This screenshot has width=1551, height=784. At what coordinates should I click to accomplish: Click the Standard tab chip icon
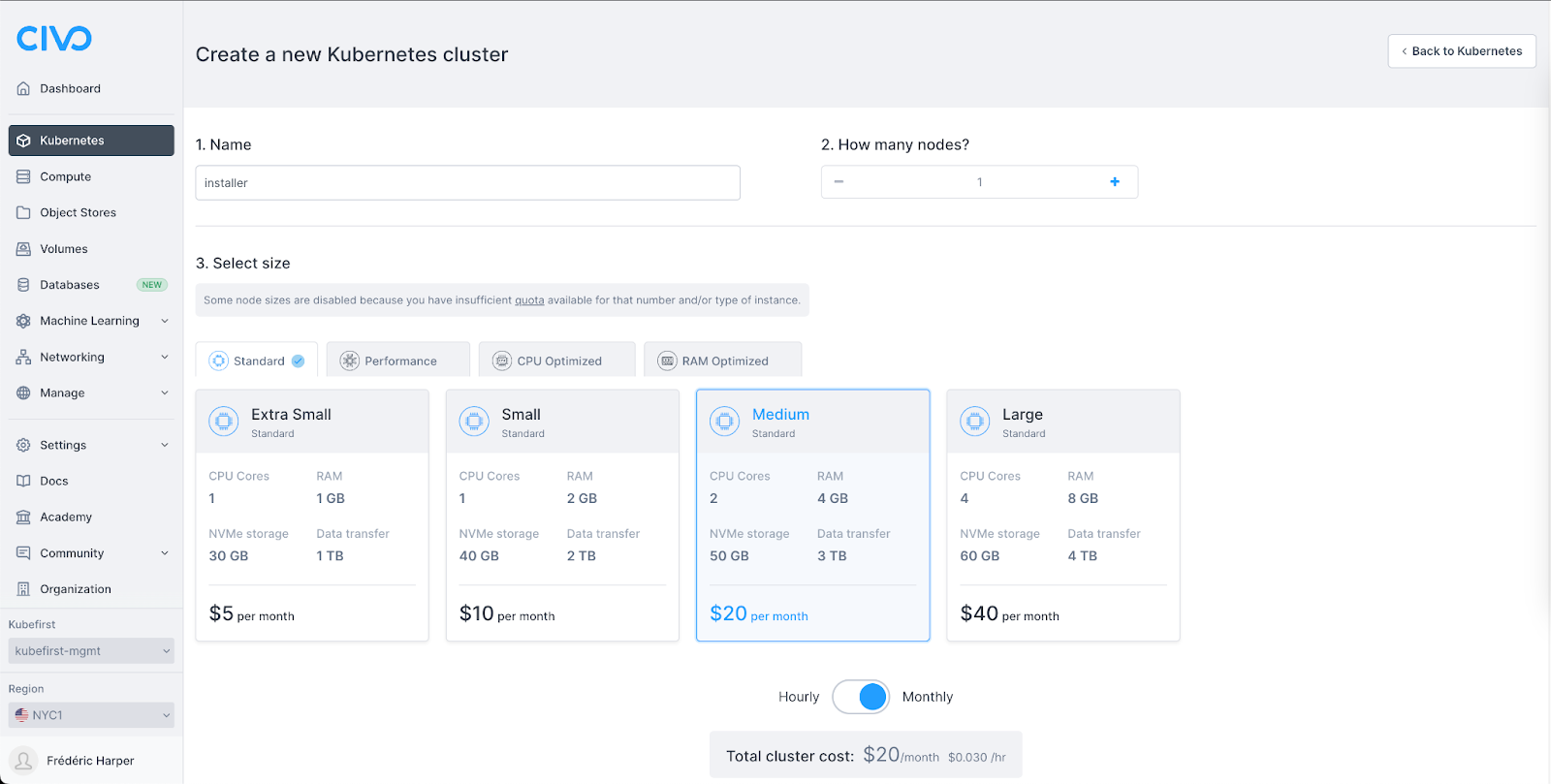(219, 361)
